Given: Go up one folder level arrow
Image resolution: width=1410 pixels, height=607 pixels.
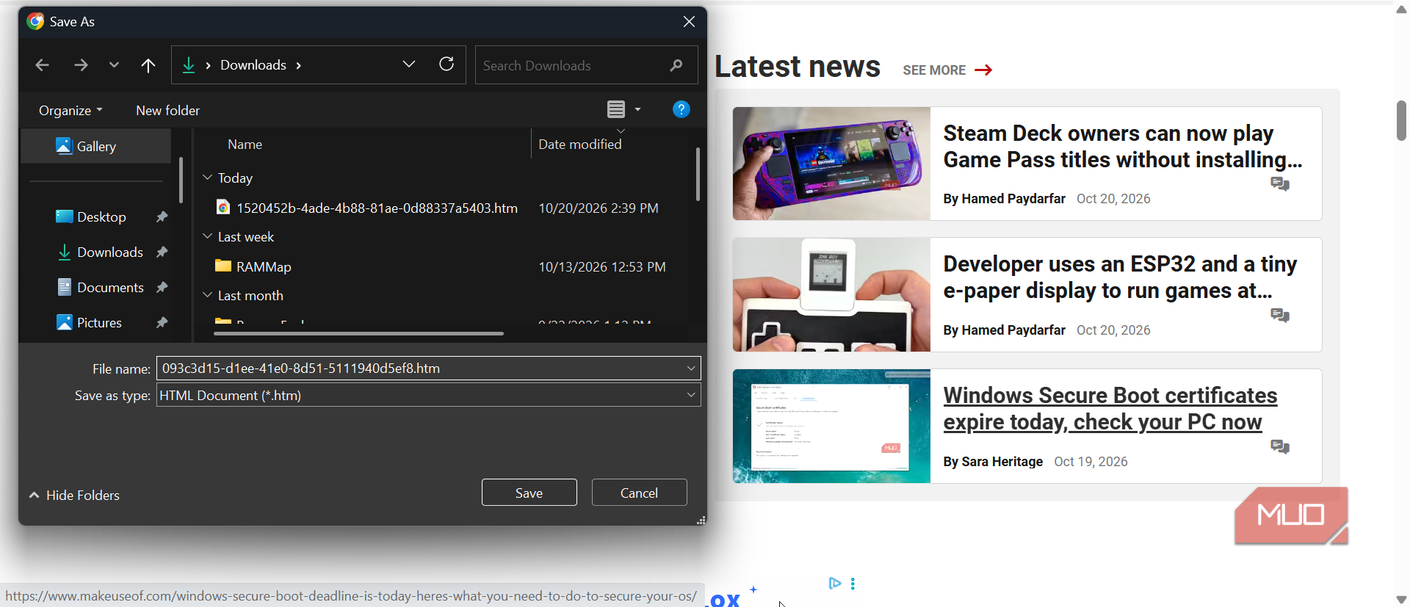Looking at the screenshot, I should pos(148,65).
